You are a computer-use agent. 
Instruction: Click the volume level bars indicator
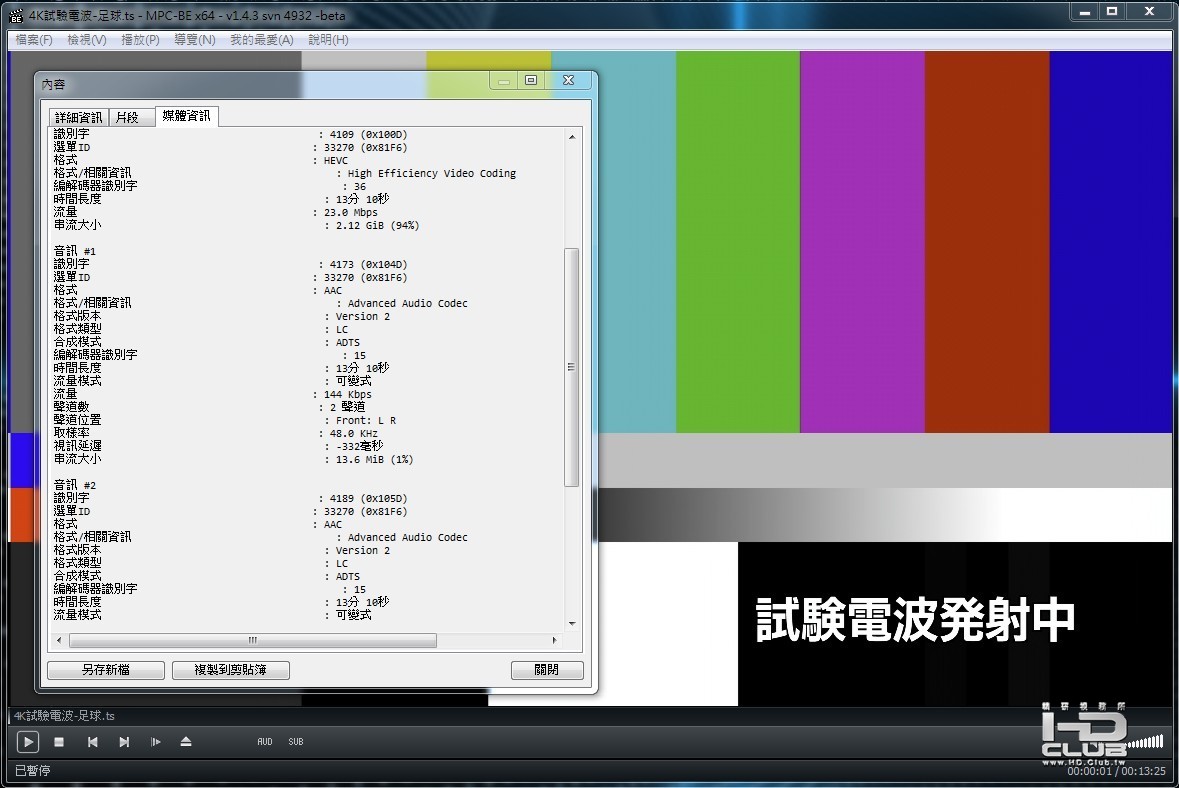(x=1146, y=742)
